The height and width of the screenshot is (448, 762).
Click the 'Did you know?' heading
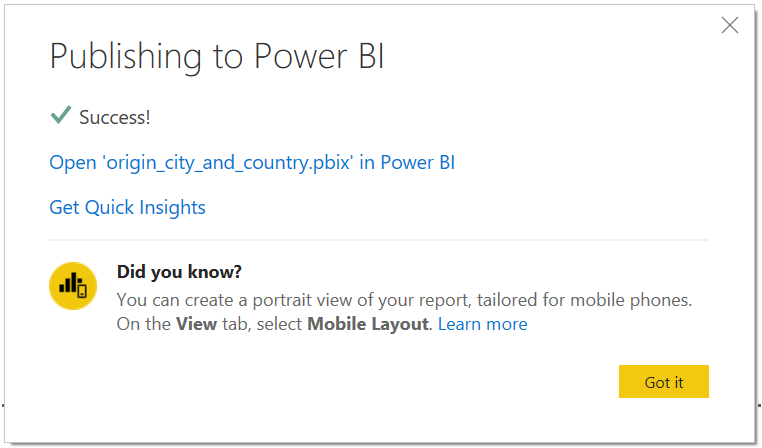(179, 272)
